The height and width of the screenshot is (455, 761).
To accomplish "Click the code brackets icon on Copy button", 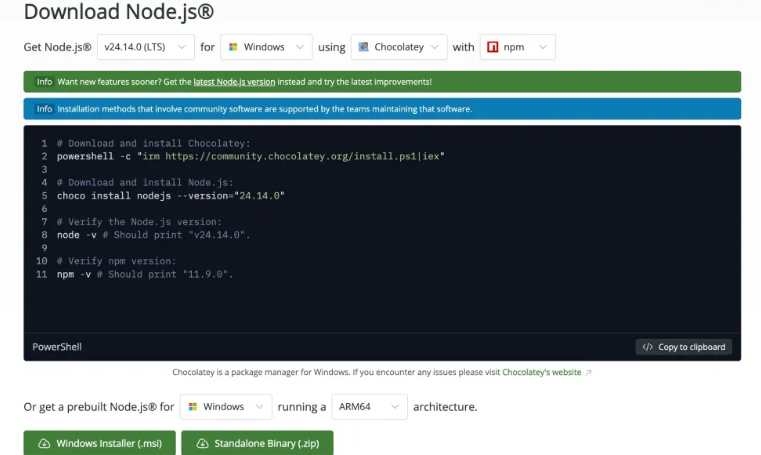I will tap(647, 347).
